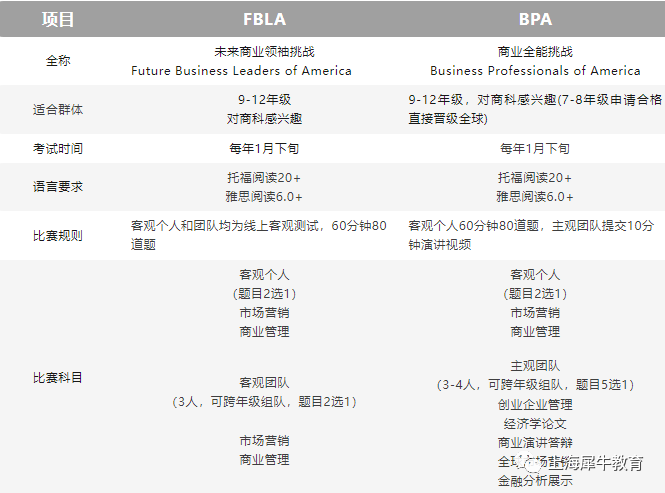
Task: Click the 商业演讲答辩 subject entry
Action: (x=535, y=443)
